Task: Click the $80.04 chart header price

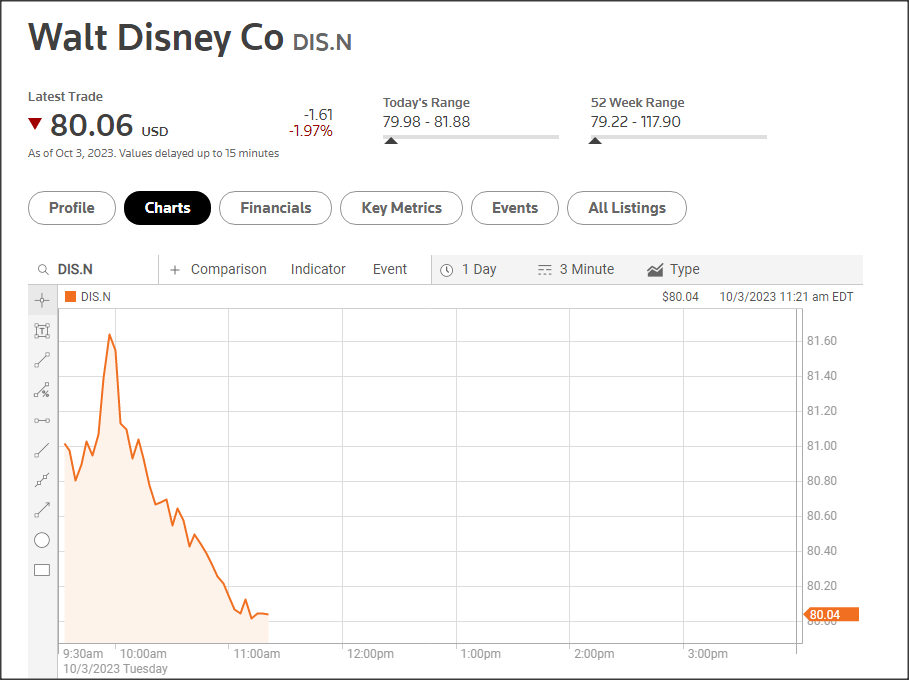Action: 680,297
